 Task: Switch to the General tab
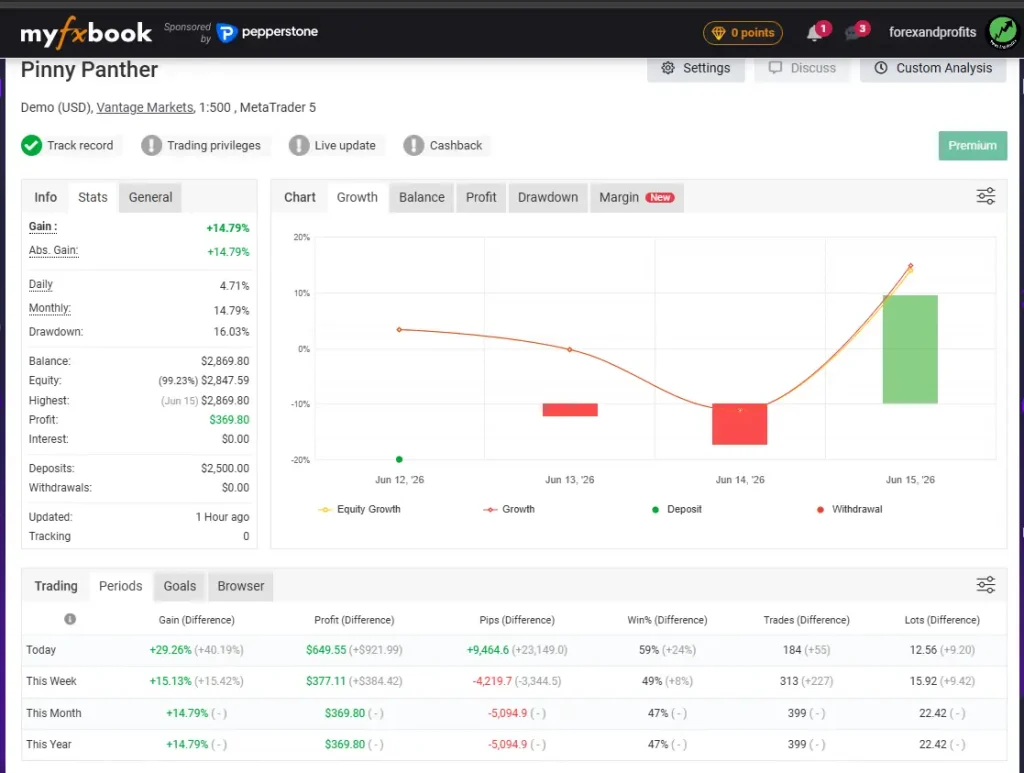[x=150, y=197]
